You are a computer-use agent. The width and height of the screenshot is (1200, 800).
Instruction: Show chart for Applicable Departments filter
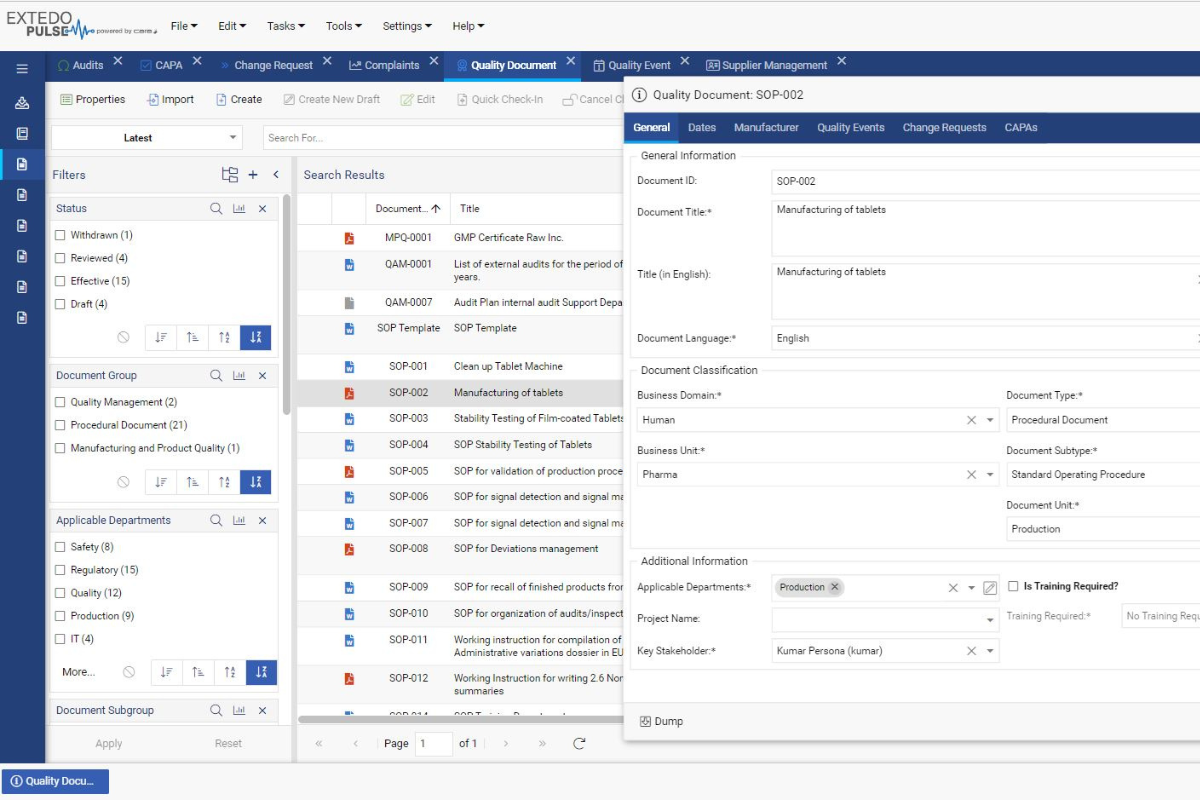pos(239,521)
